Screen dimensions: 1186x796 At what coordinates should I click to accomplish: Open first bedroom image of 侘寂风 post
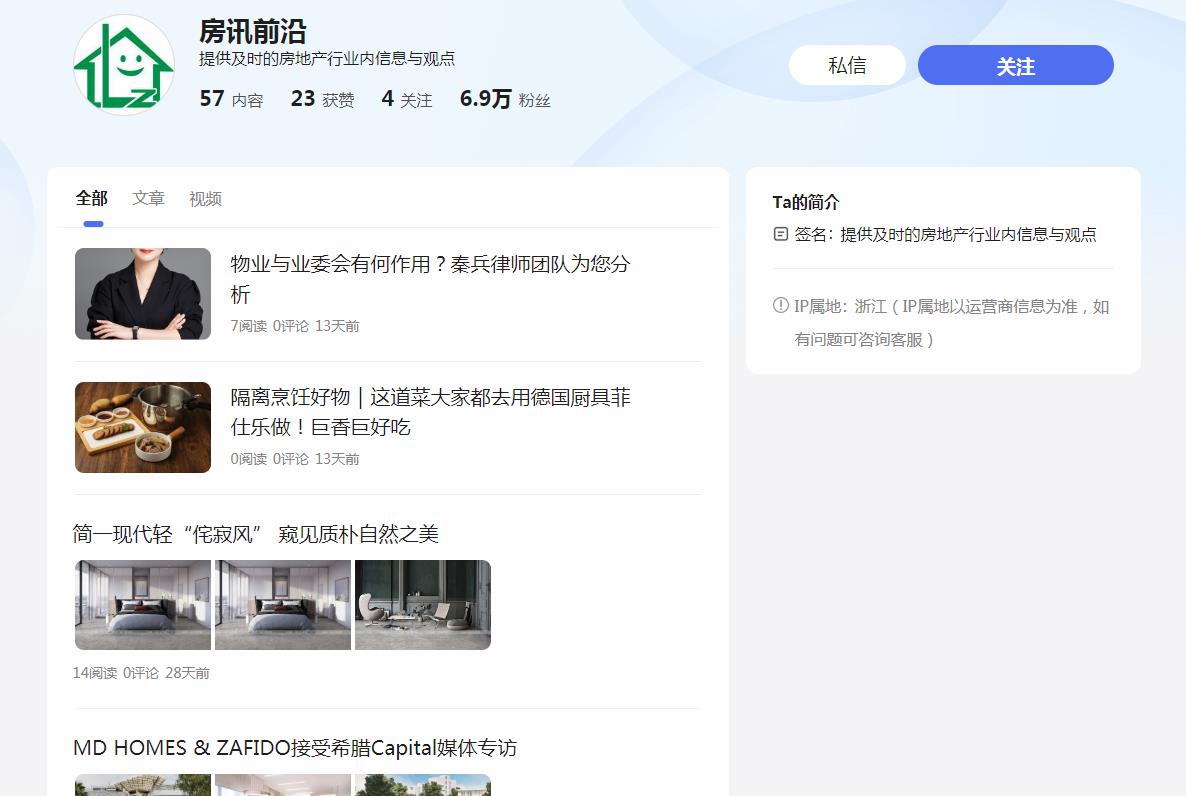click(143, 605)
